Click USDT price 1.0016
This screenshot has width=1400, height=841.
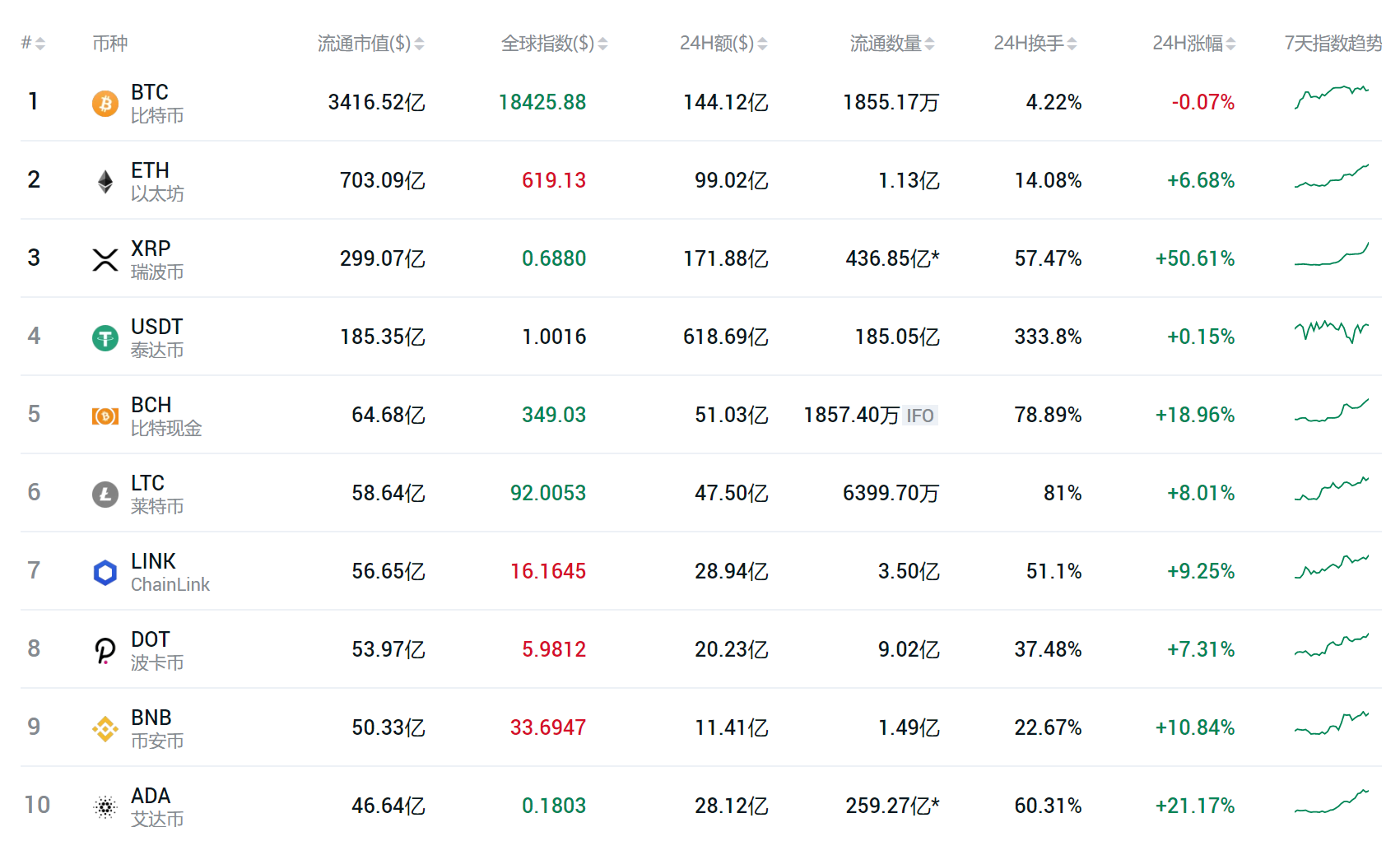tap(554, 337)
